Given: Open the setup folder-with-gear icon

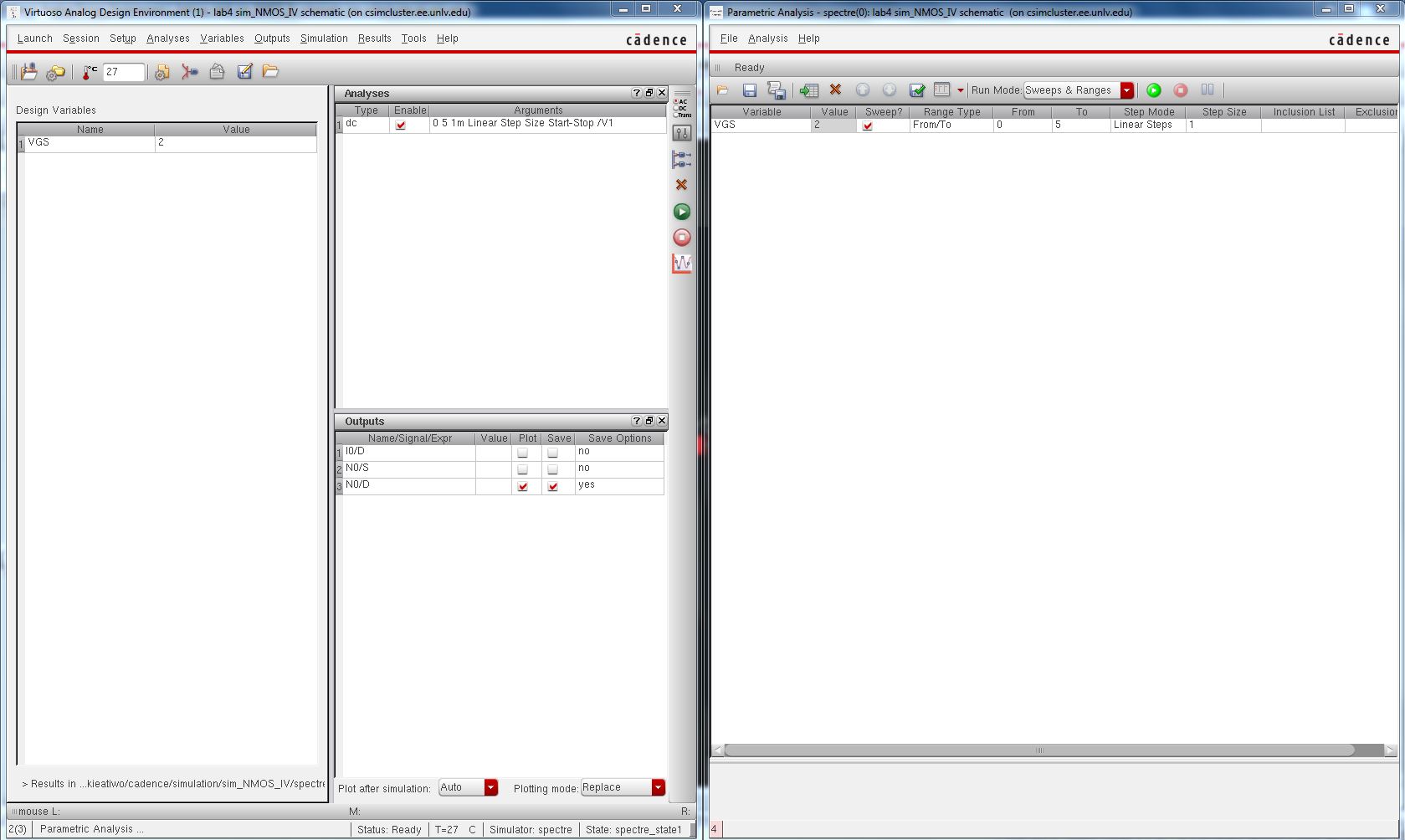Looking at the screenshot, I should (55, 73).
